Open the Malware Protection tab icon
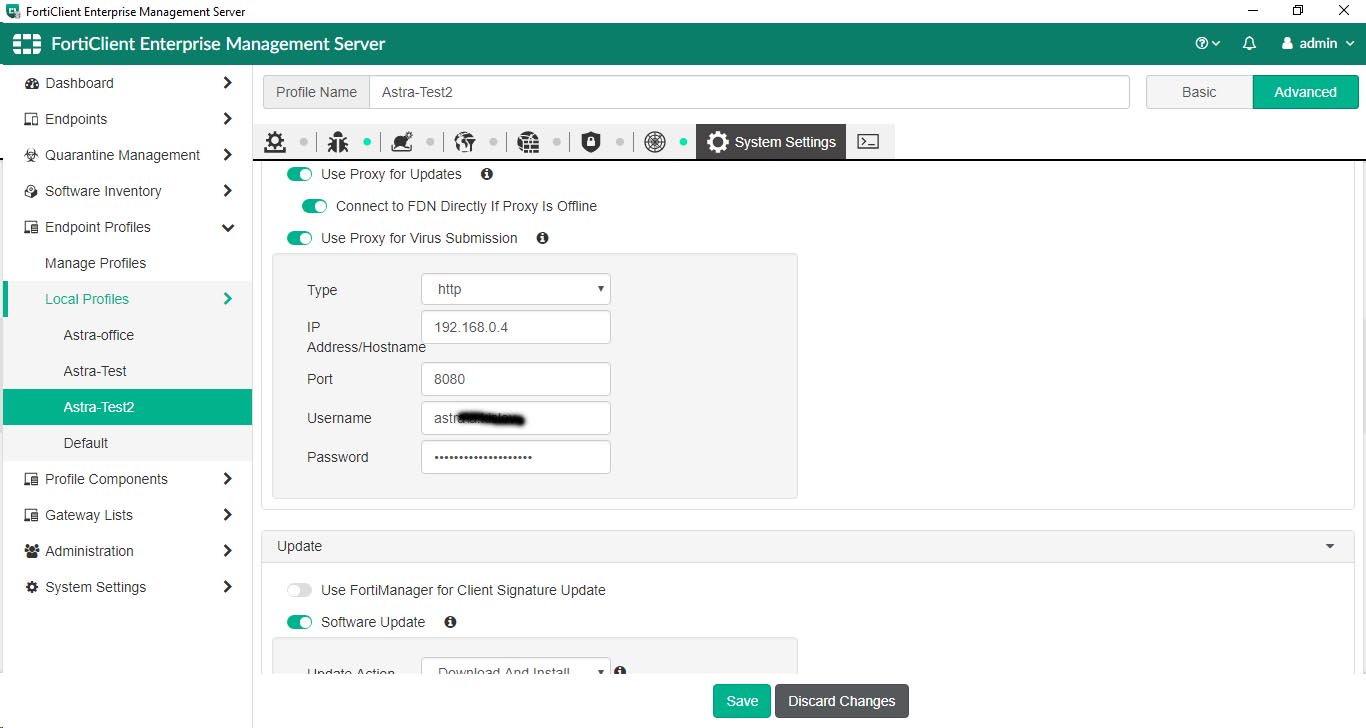 click(x=338, y=141)
